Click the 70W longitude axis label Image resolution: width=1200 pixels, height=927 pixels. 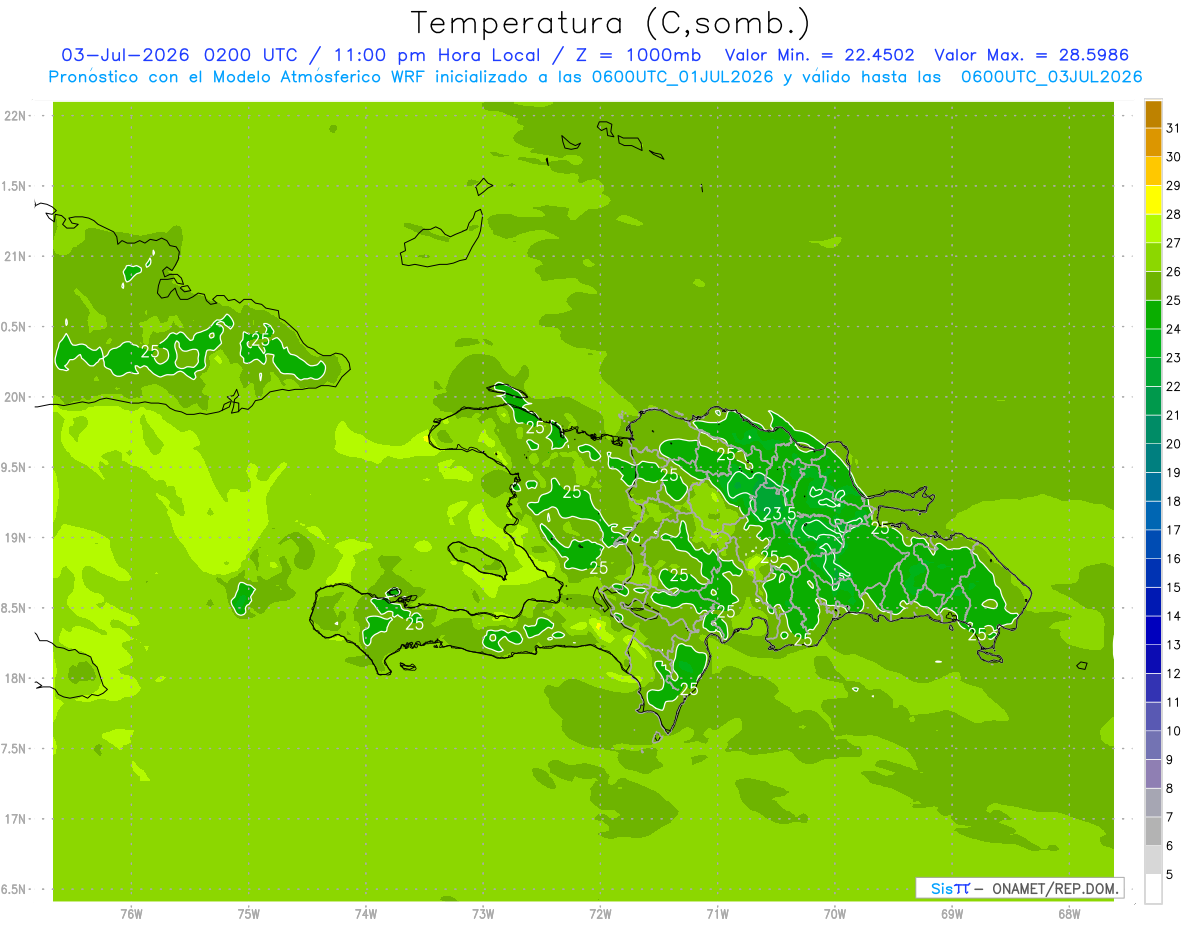(835, 914)
